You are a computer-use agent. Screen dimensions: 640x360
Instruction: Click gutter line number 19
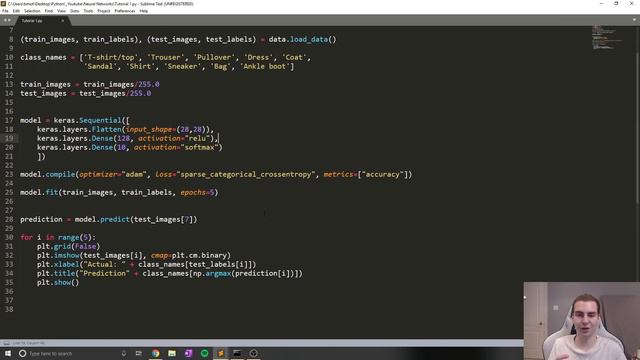(9, 138)
